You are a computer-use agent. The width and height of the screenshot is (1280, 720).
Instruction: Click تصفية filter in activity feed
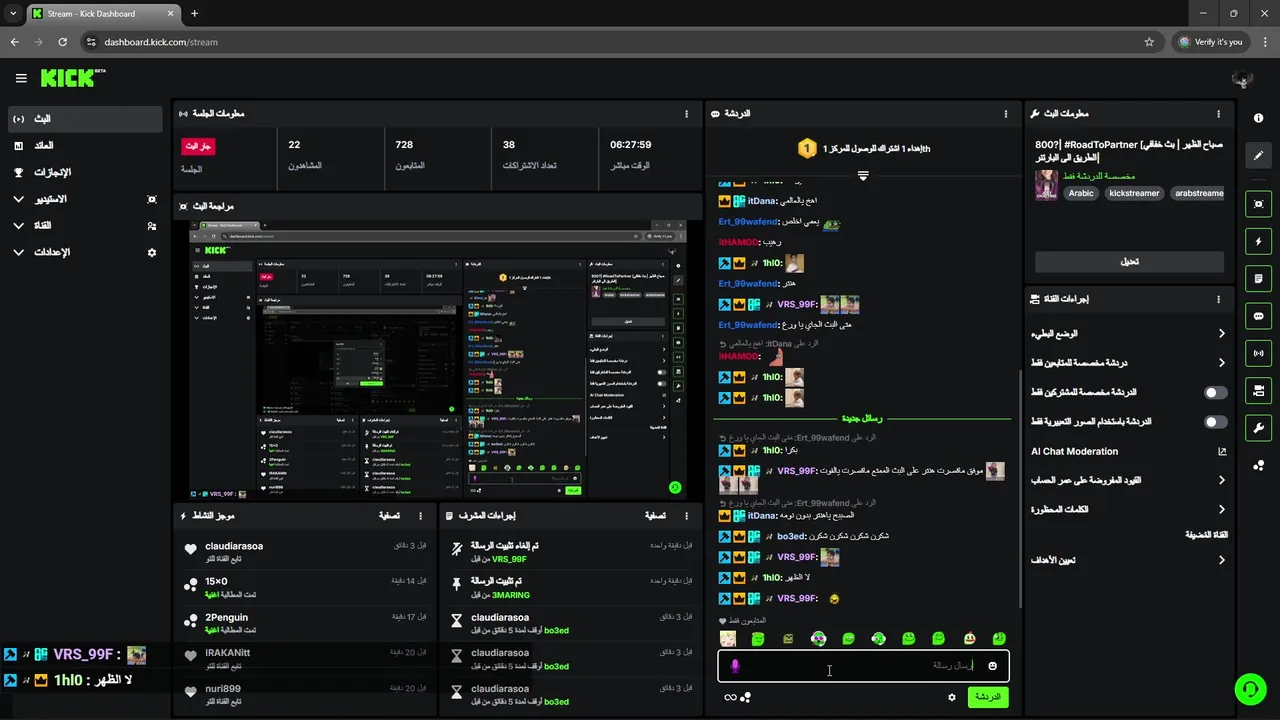390,516
